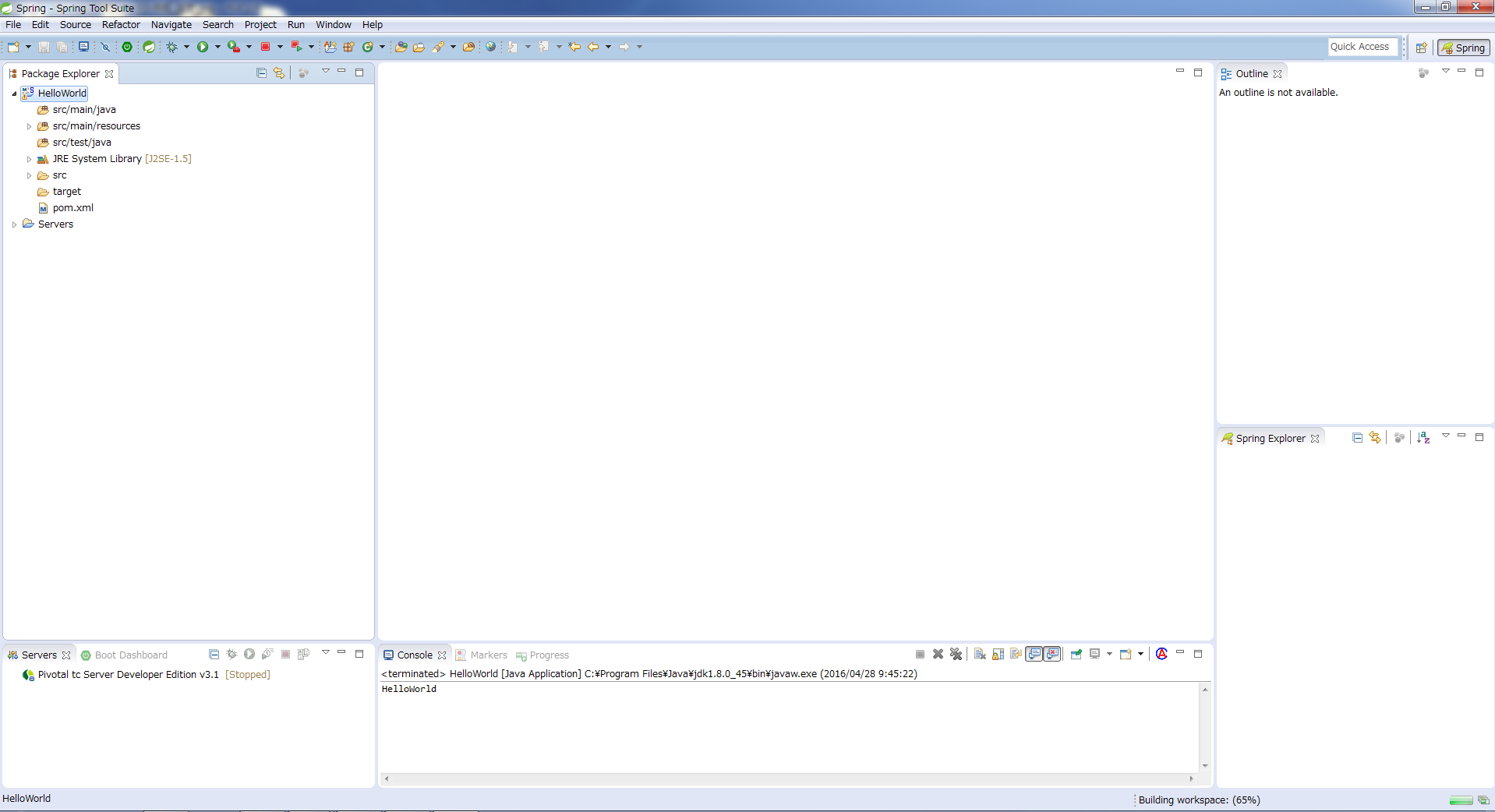The image size is (1495, 812).
Task: Click the red Terminate square in main toolbar
Action: tap(265, 47)
